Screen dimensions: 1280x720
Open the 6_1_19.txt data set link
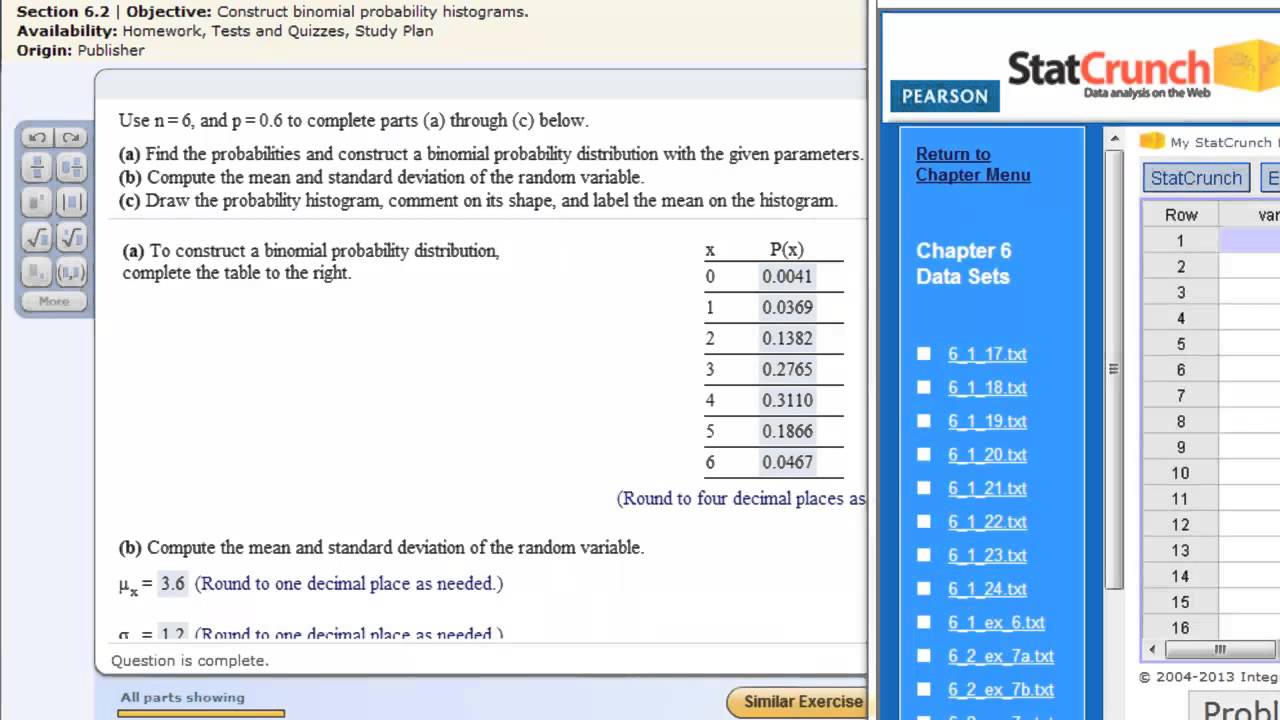pyautogui.click(x=987, y=421)
